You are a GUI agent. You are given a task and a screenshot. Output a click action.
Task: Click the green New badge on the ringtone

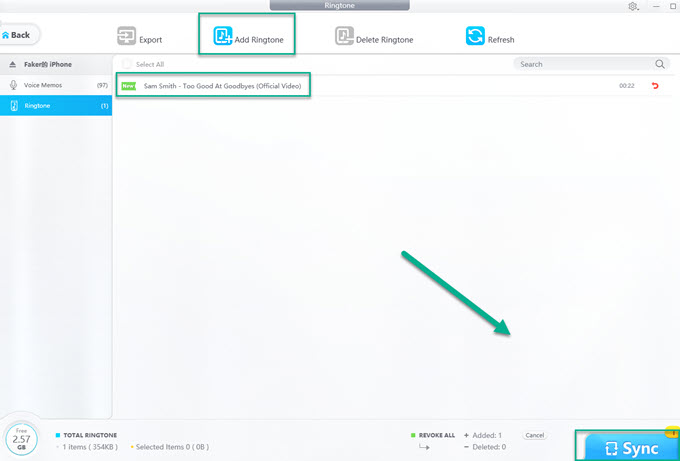click(128, 86)
